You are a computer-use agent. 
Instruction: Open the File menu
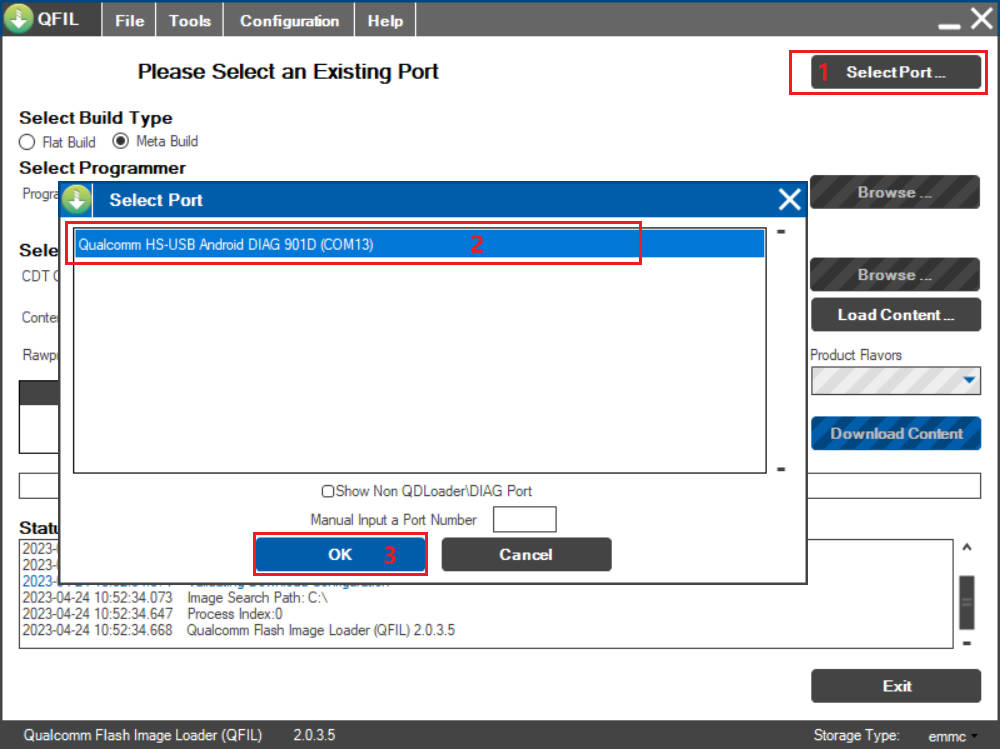[129, 20]
